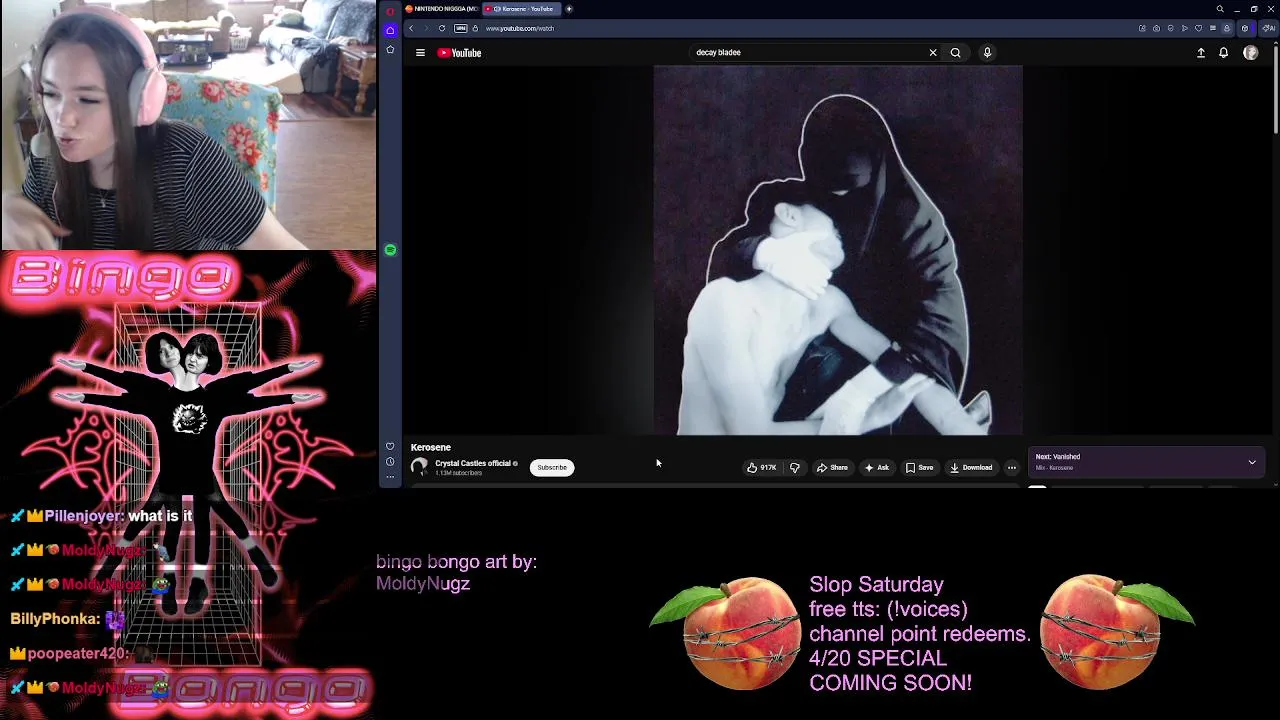
Task: Open the sidebar three-dot options
Action: point(390,476)
